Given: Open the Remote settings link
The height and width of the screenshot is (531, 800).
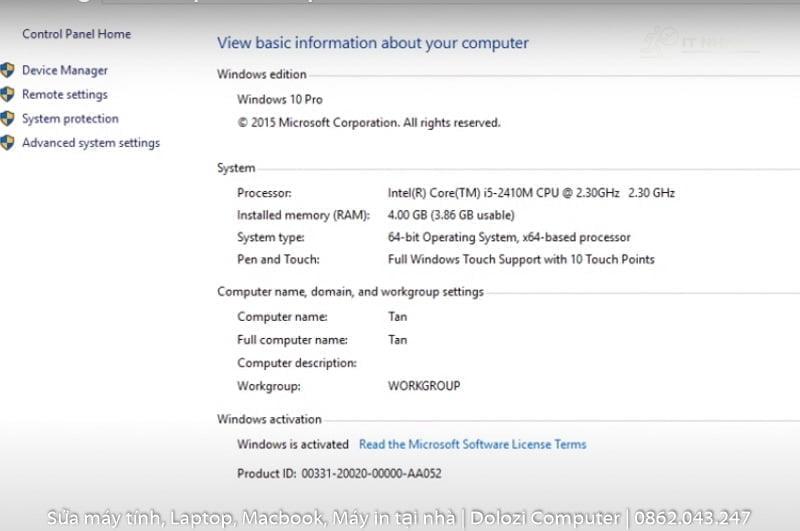Looking at the screenshot, I should 65,95.
